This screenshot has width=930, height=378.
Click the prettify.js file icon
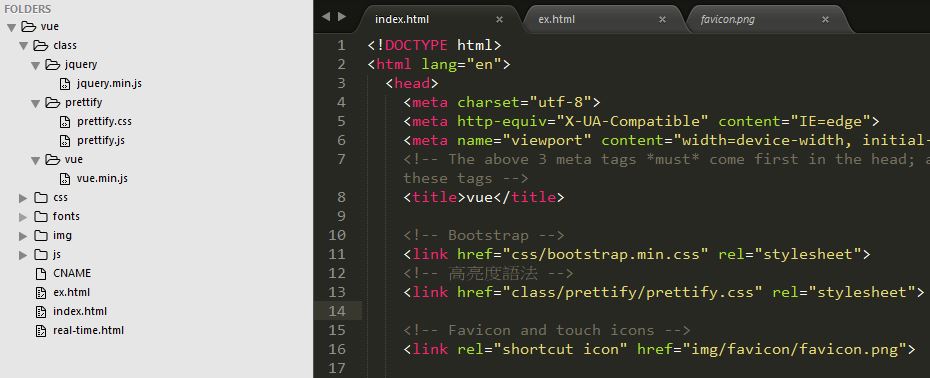pyautogui.click(x=65, y=141)
